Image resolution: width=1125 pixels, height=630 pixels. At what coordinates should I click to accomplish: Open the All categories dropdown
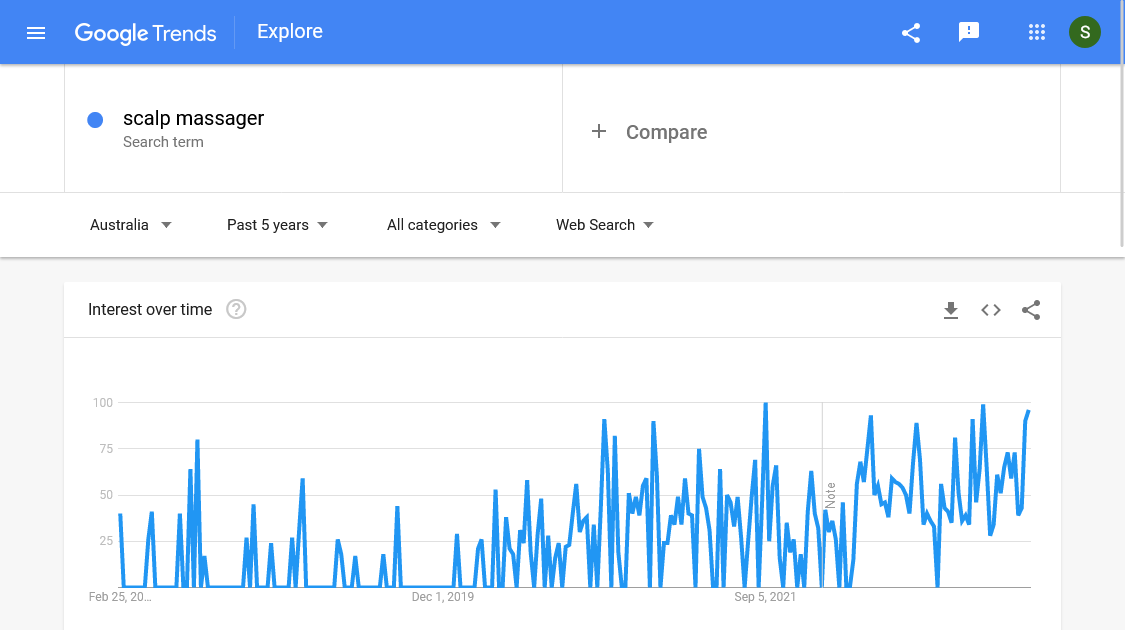click(443, 225)
